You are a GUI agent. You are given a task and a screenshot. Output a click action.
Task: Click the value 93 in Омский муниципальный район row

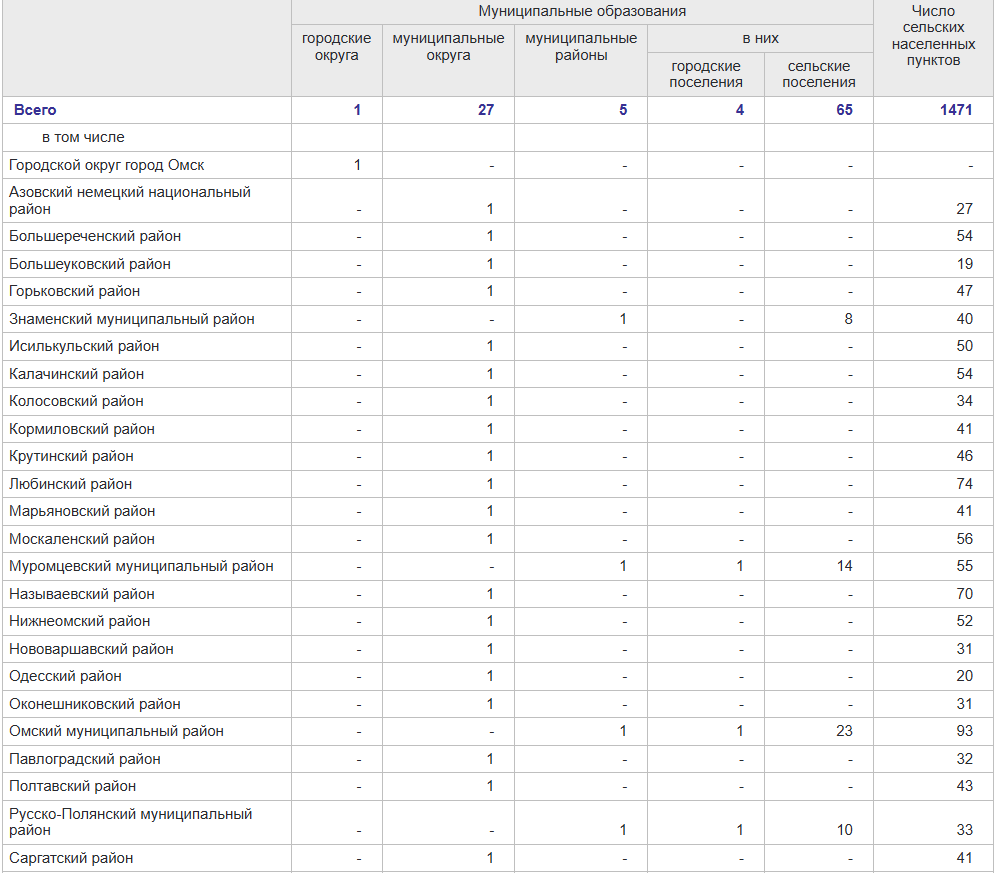point(963,731)
